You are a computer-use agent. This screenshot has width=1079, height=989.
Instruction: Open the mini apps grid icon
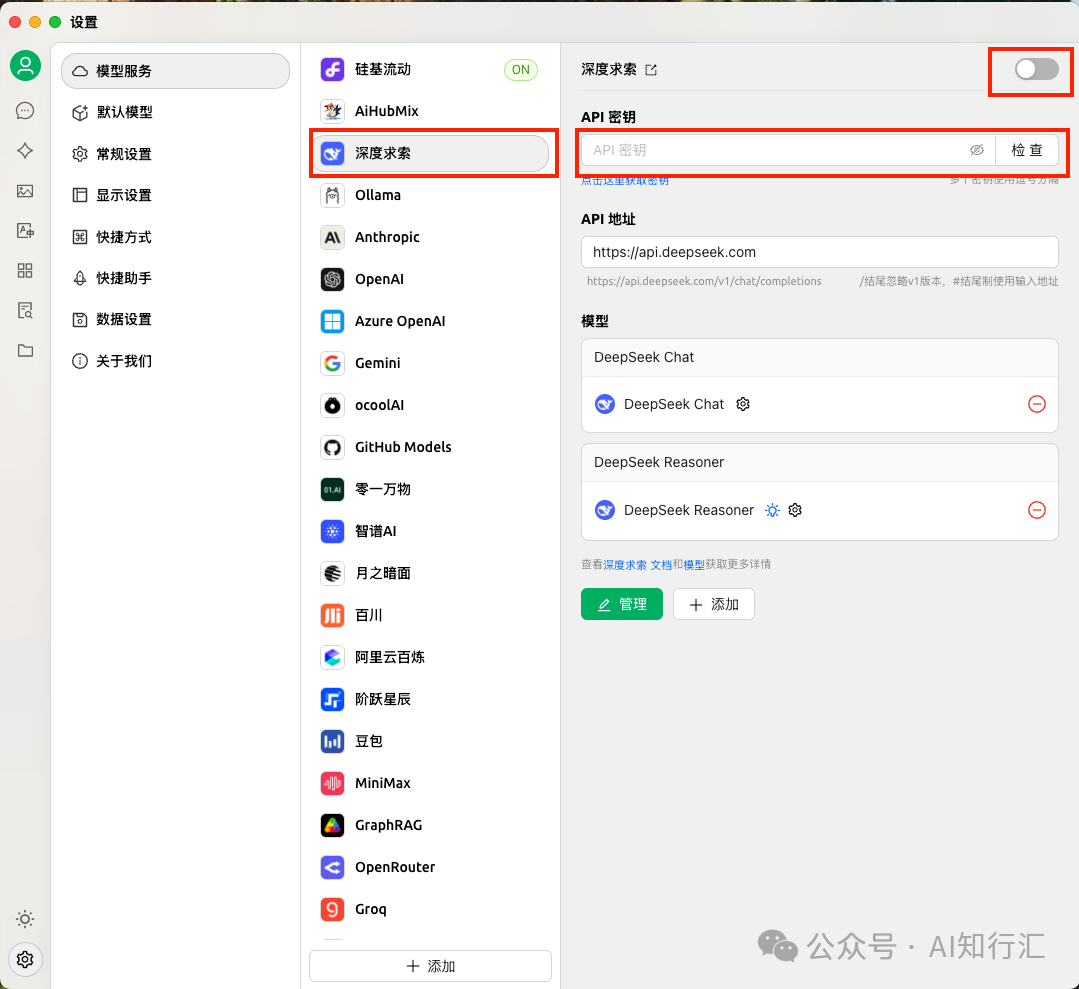pyautogui.click(x=25, y=270)
